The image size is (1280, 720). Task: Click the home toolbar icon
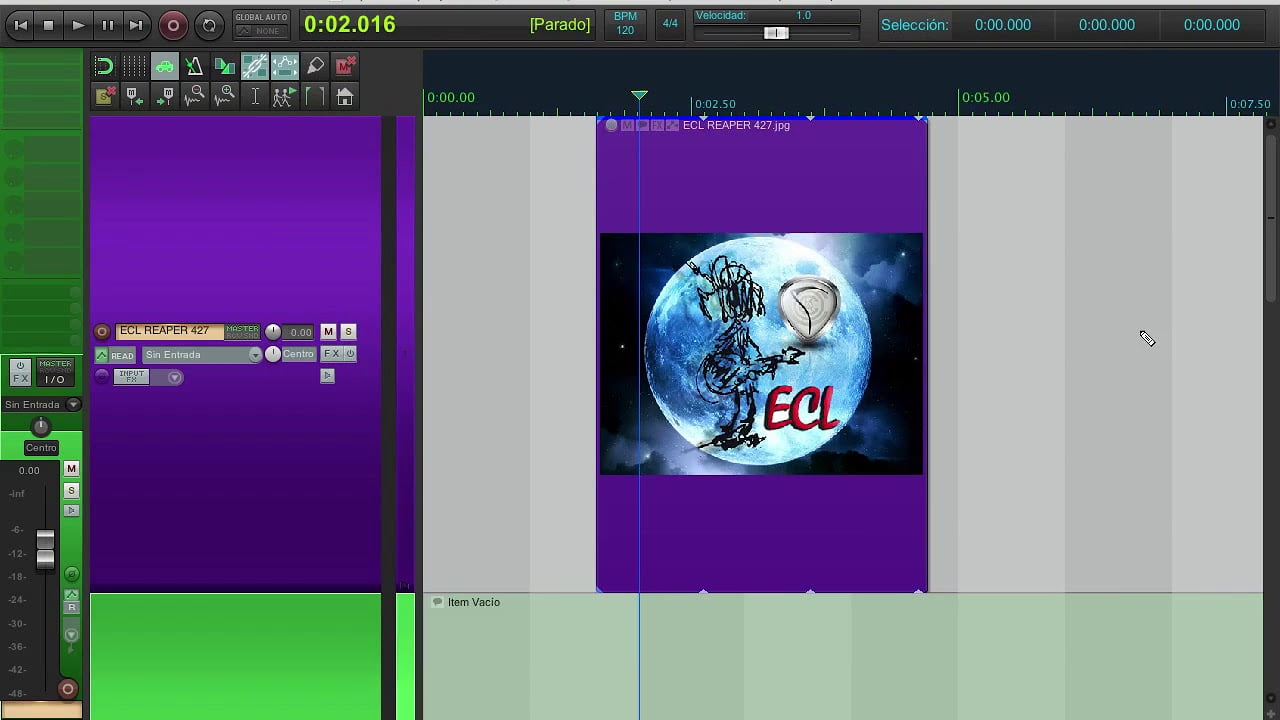345,96
